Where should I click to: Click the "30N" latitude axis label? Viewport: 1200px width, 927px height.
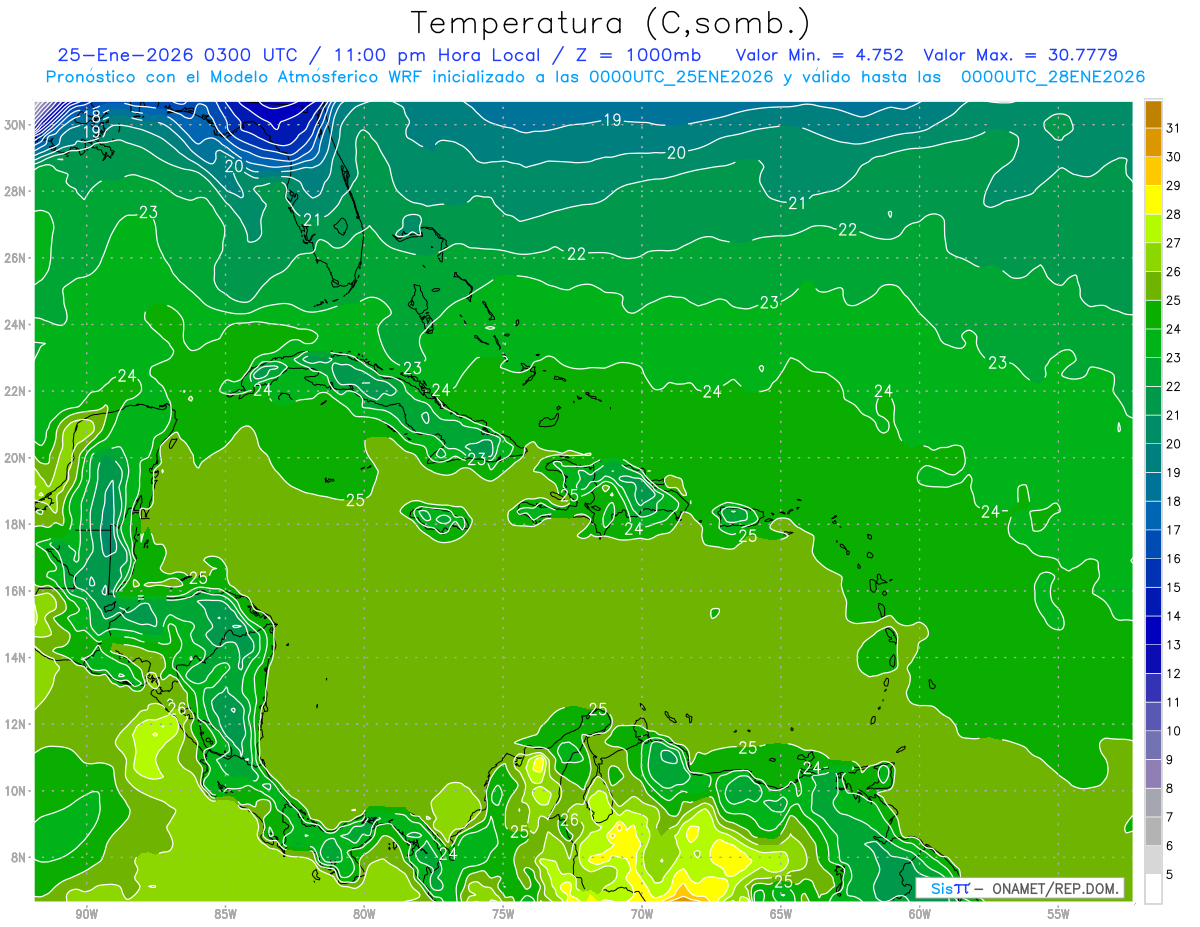pyautogui.click(x=16, y=125)
